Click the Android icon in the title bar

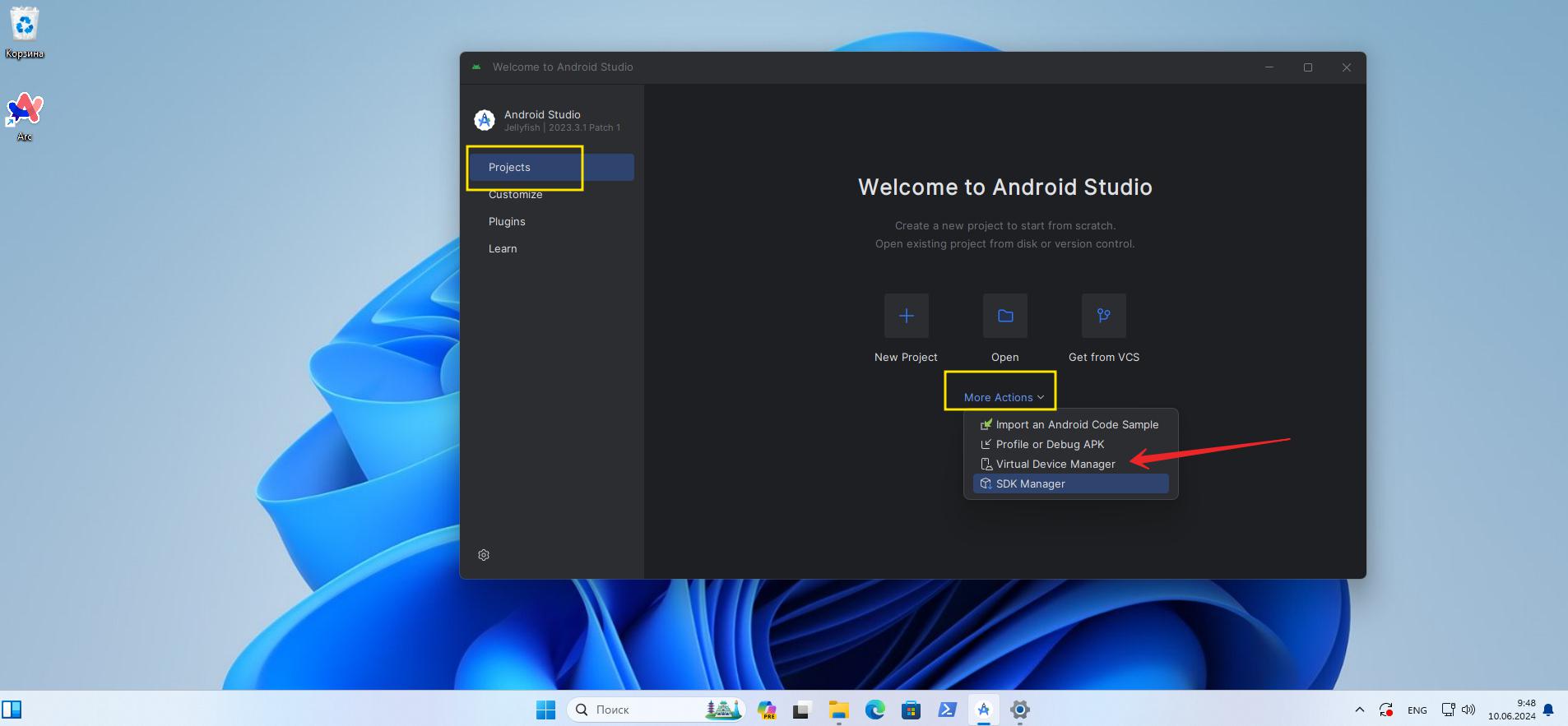click(x=476, y=67)
